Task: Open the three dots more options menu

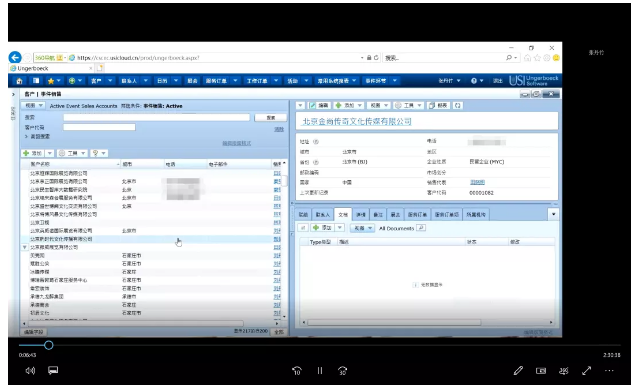Action: tap(609, 371)
